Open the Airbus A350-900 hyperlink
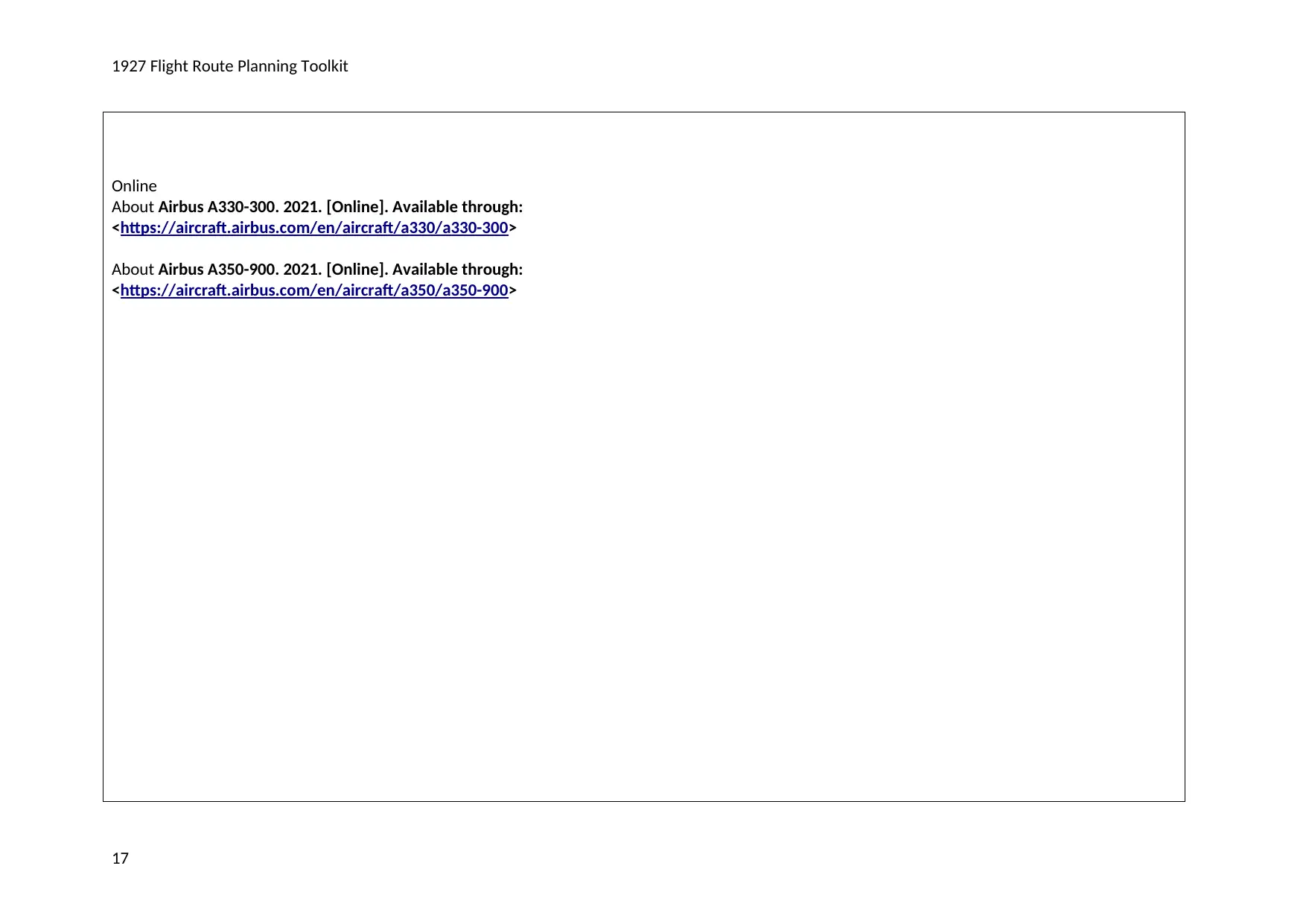The height and width of the screenshot is (924, 1306). pyautogui.click(x=314, y=290)
